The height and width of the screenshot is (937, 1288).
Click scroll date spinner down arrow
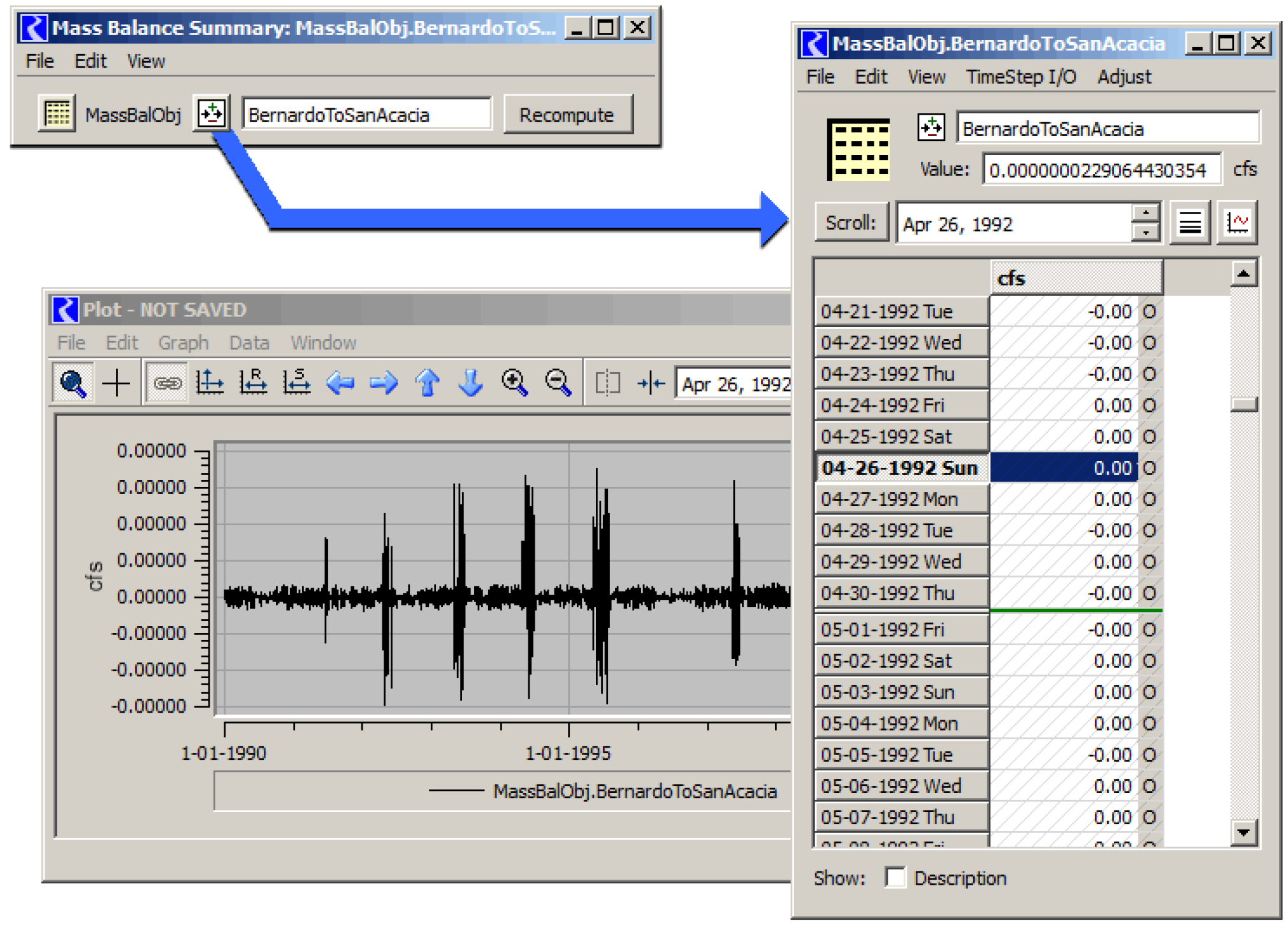click(1145, 233)
